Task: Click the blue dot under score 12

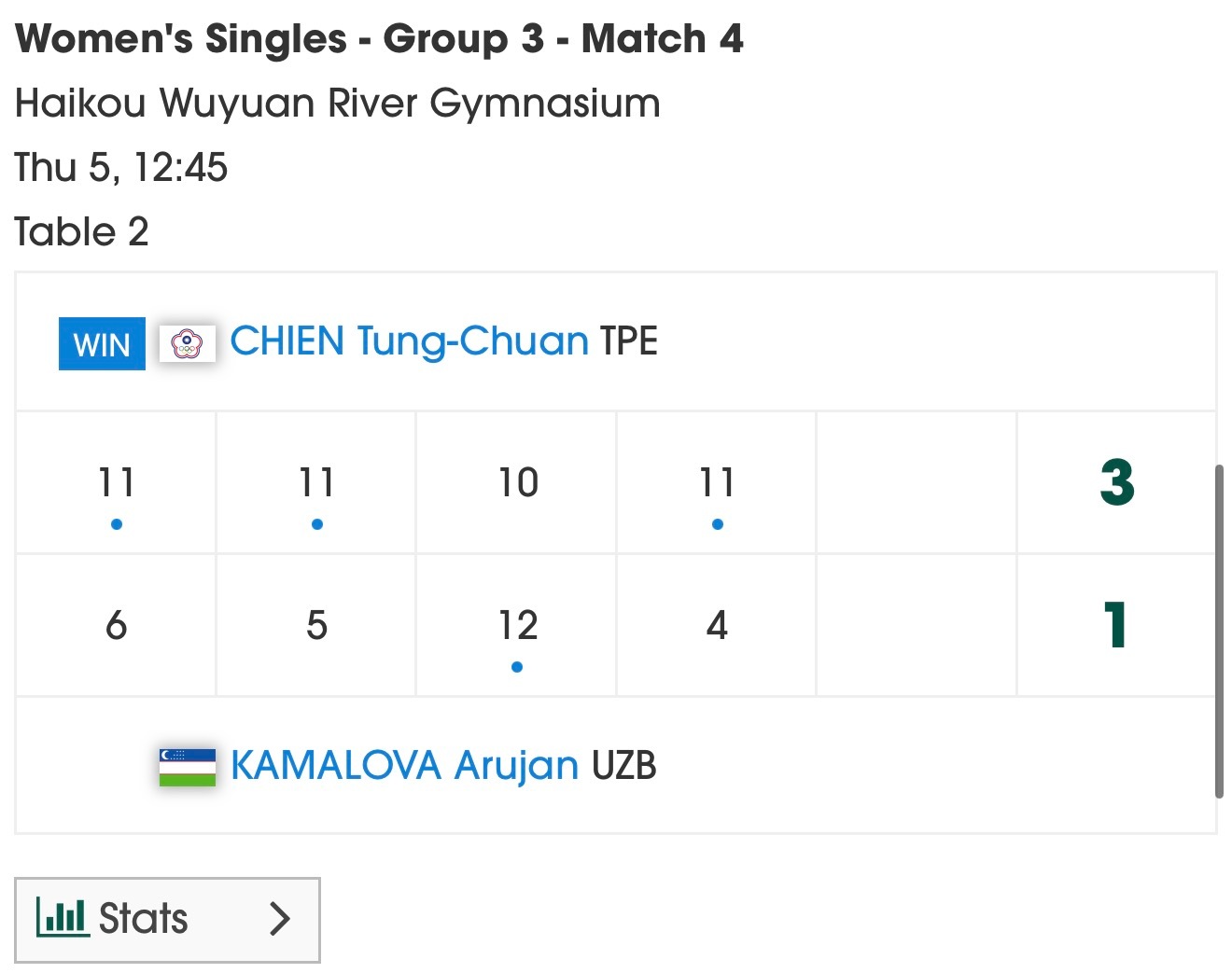Action: click(517, 667)
